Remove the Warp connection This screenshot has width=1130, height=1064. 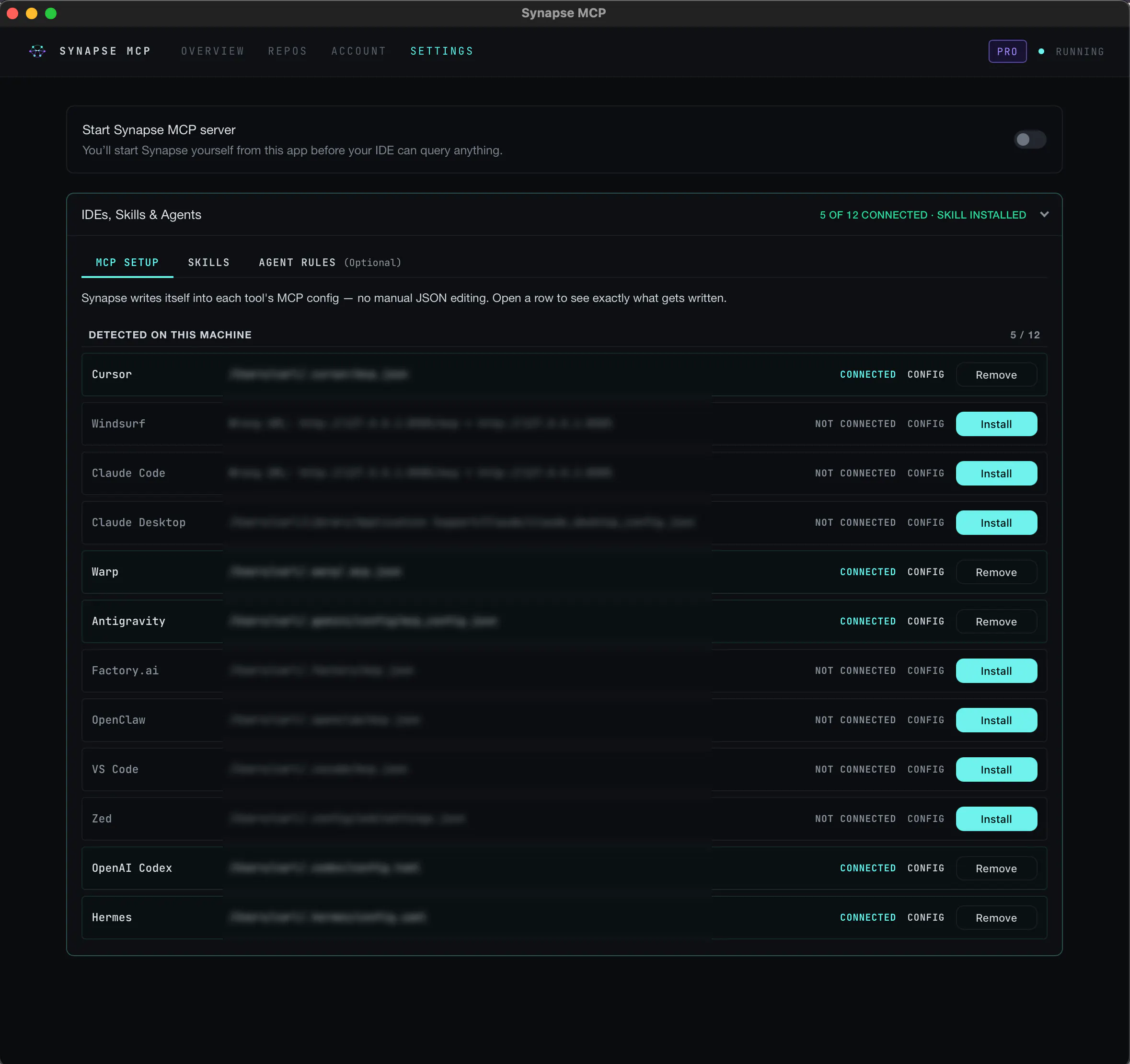pyautogui.click(x=996, y=572)
